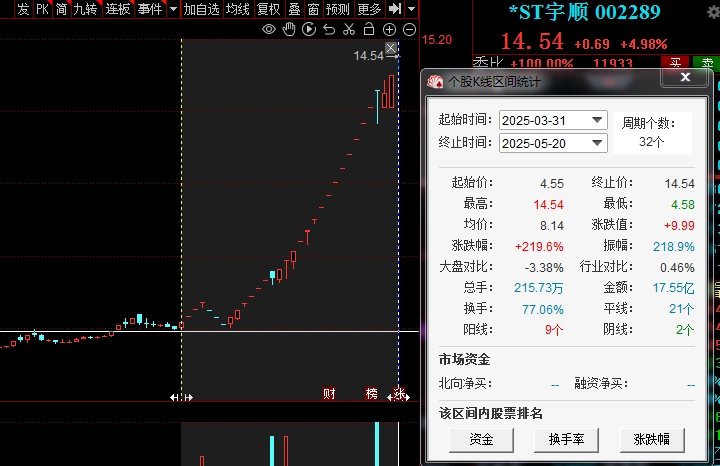Open the dropdown arrow after 事件
This screenshot has height=466, width=720.
coord(173,9)
